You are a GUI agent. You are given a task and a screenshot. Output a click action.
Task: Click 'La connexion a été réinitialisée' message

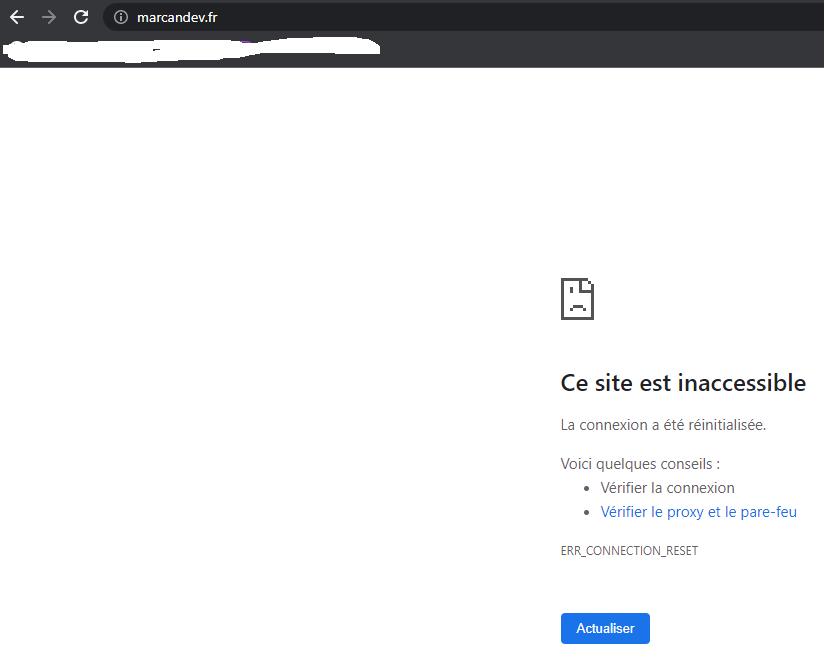(663, 425)
